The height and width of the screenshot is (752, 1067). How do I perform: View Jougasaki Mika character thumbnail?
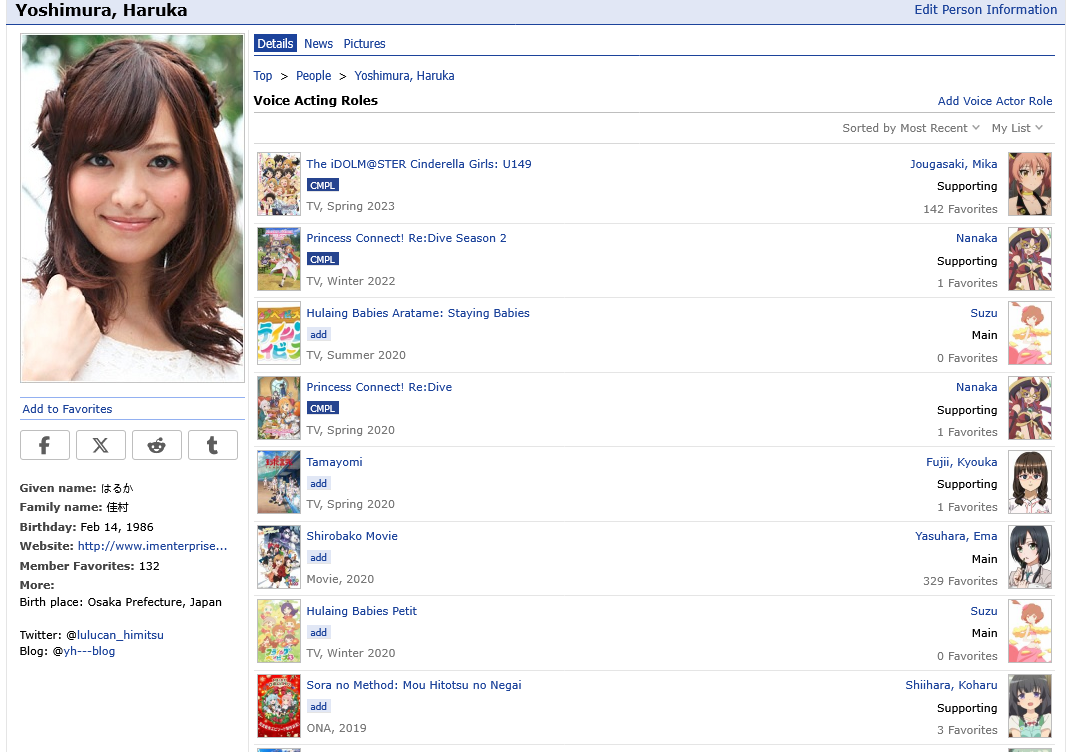[1030, 184]
